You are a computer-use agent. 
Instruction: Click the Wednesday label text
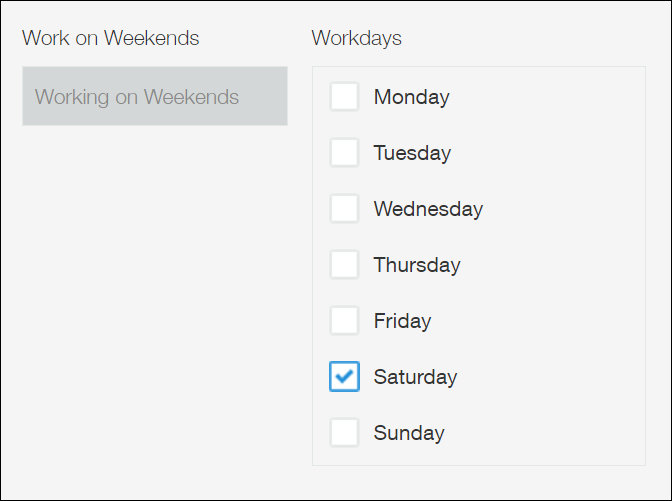(428, 209)
